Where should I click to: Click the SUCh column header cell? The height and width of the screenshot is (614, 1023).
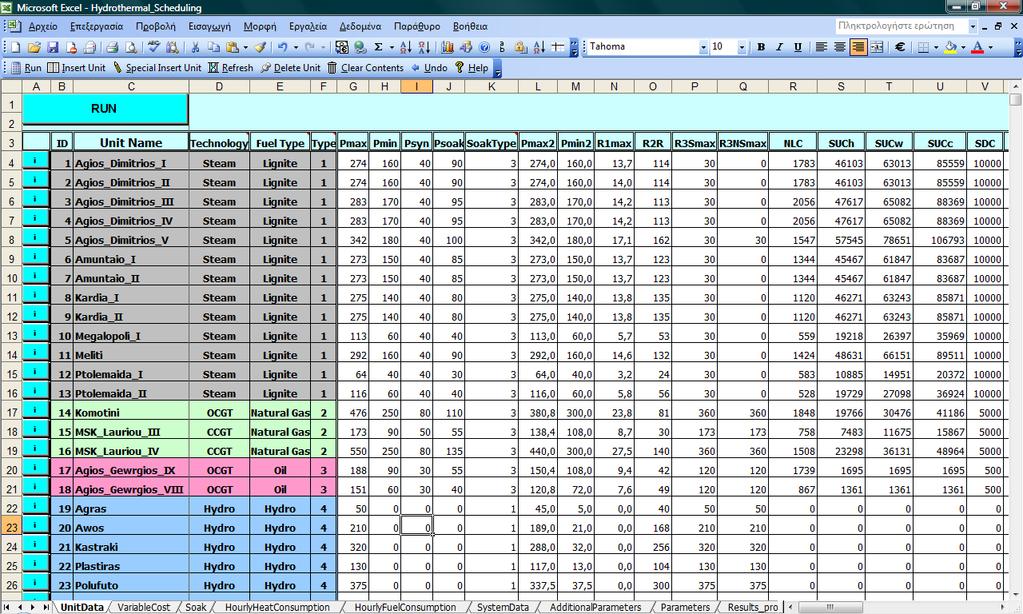click(x=841, y=143)
